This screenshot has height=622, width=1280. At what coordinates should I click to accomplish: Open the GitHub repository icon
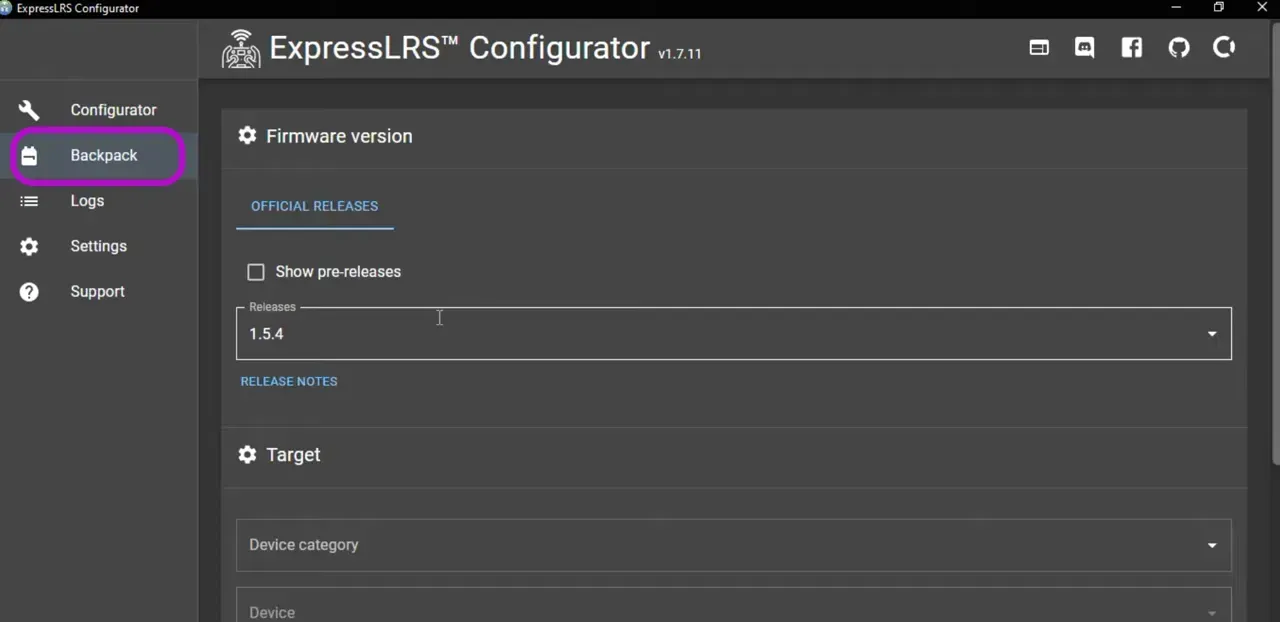click(1179, 47)
